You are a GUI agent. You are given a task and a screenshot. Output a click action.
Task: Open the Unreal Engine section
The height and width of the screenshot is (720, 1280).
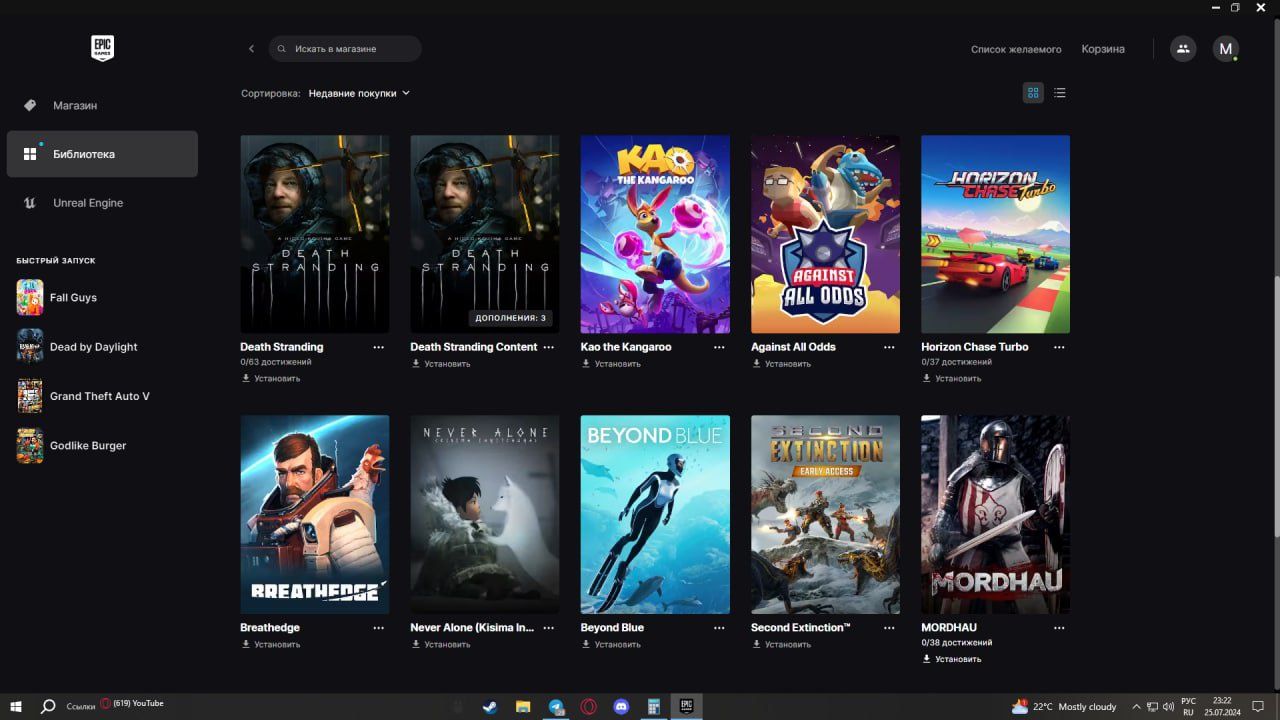tap(102, 203)
